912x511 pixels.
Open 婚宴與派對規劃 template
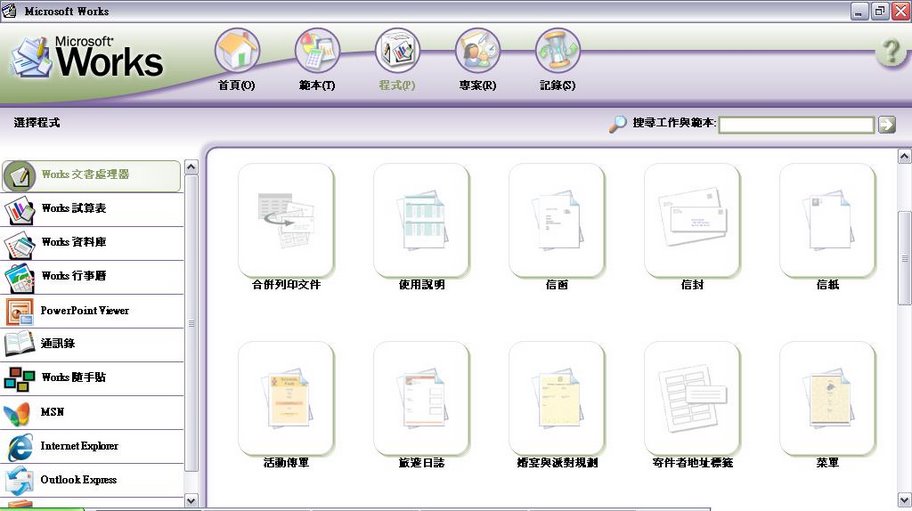click(557, 399)
